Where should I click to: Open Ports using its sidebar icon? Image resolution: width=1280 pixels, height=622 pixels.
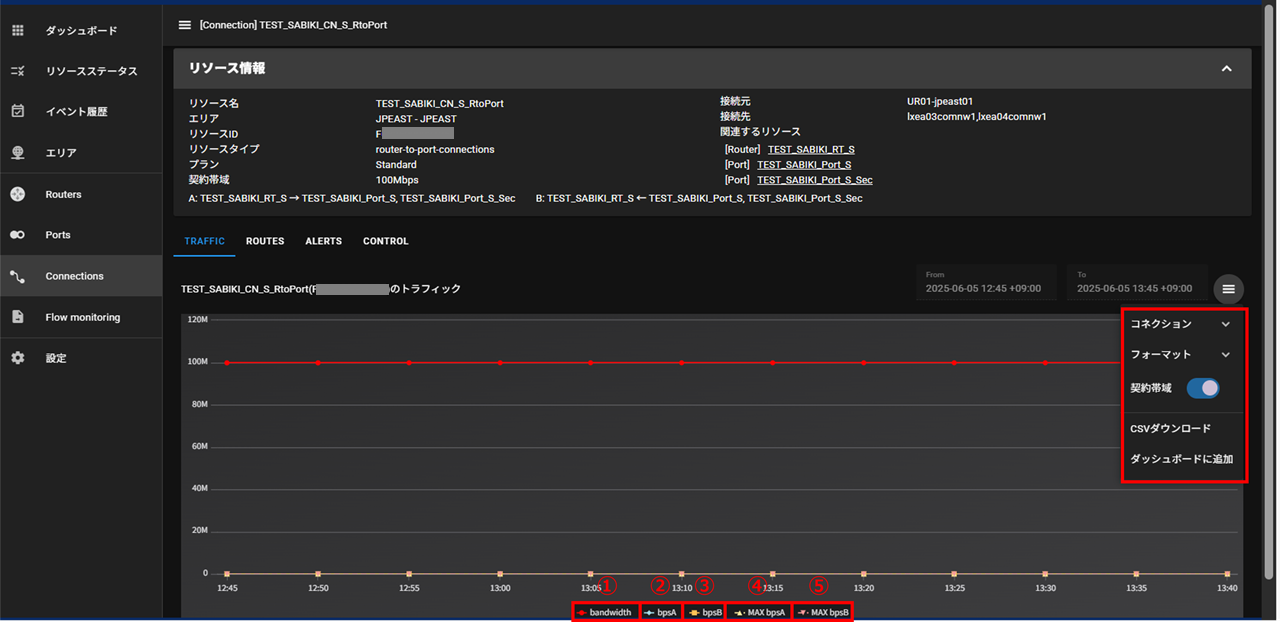tap(17, 235)
